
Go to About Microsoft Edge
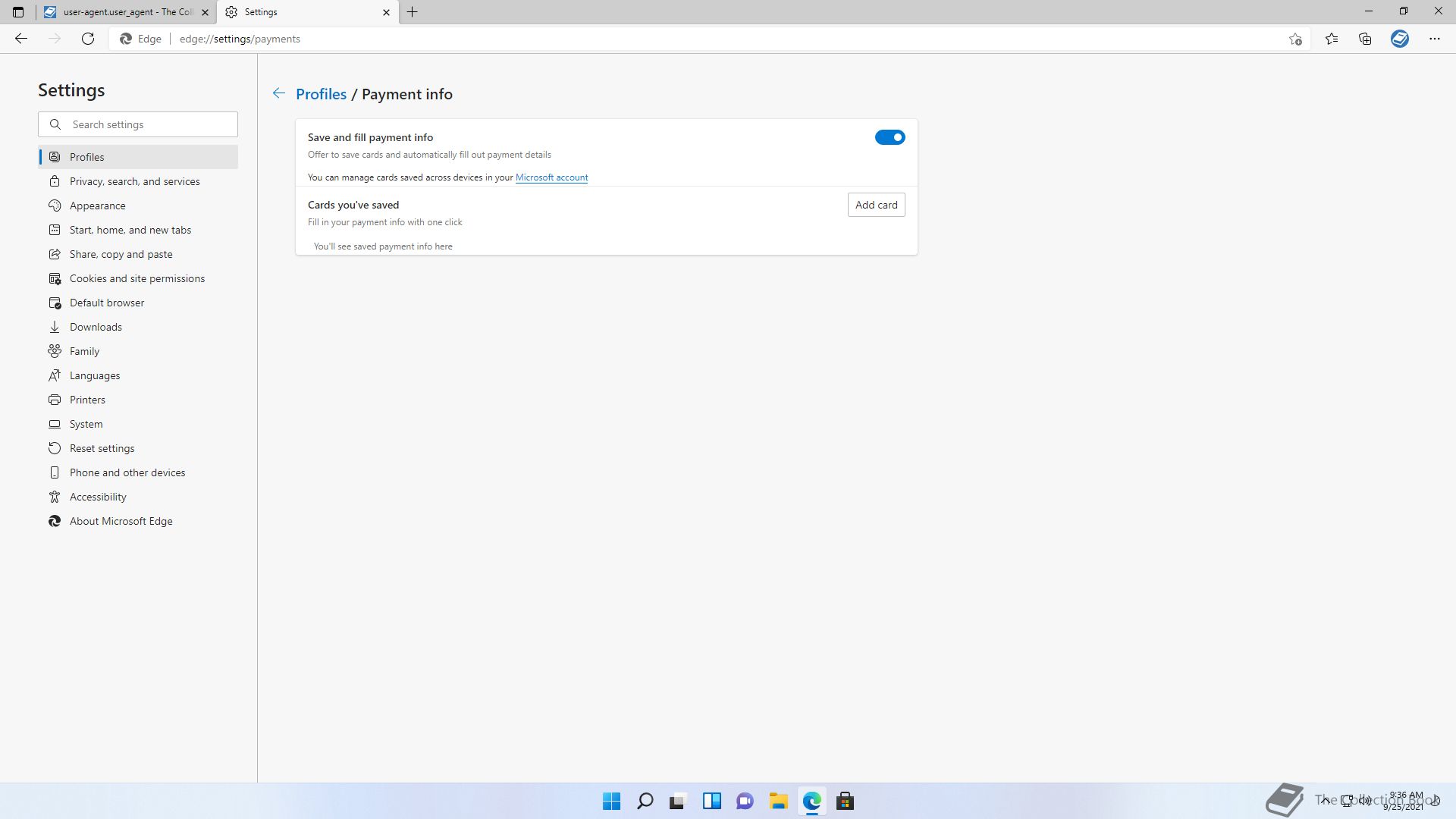(121, 521)
